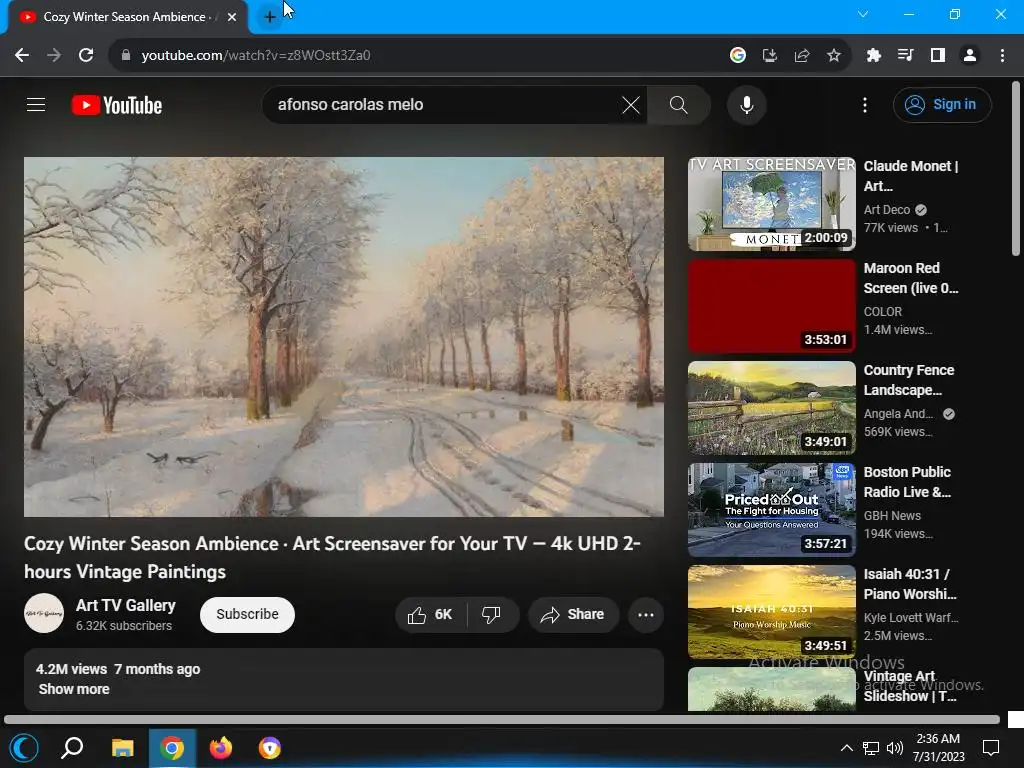Click the page vertical scrollbar
Image resolution: width=1024 pixels, height=768 pixels.
coord(1016,168)
